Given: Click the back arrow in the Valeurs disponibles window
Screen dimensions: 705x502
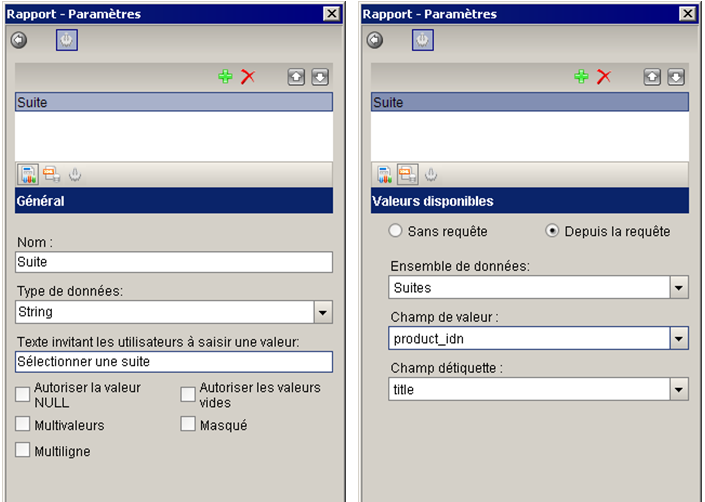Looking at the screenshot, I should tap(375, 40).
